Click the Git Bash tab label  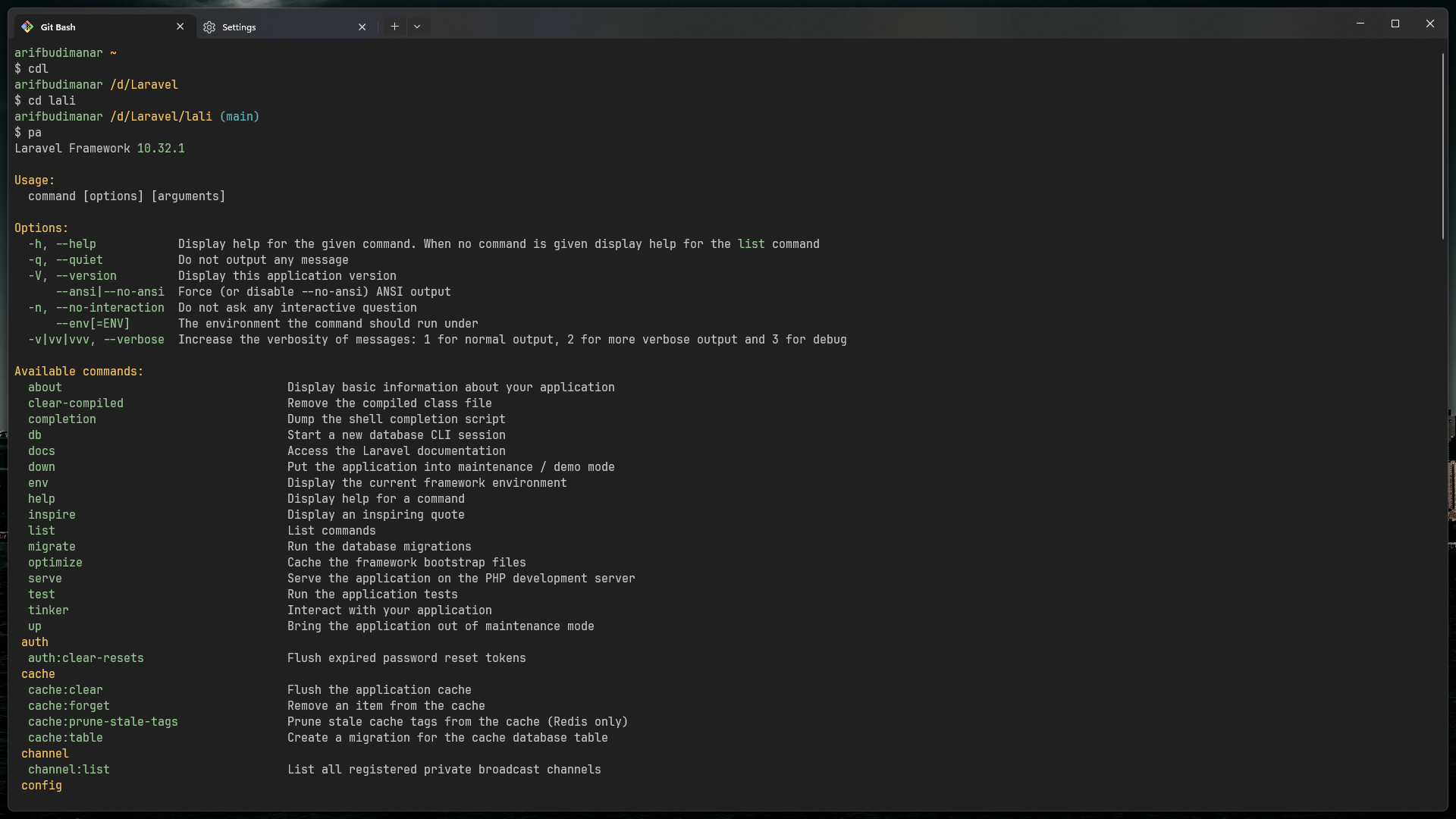pyautogui.click(x=57, y=27)
